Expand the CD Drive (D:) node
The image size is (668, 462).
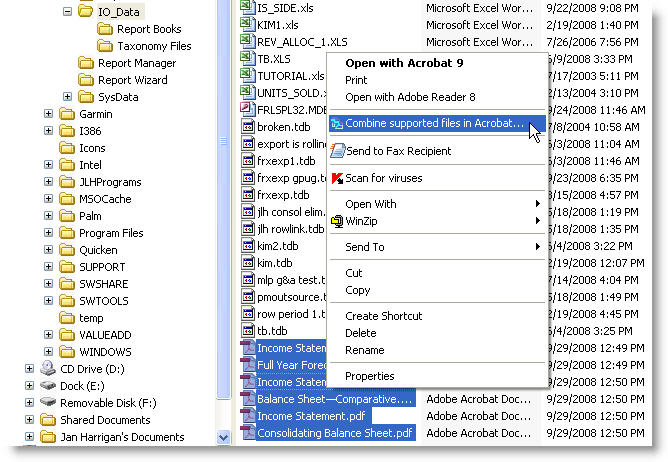coord(29,369)
